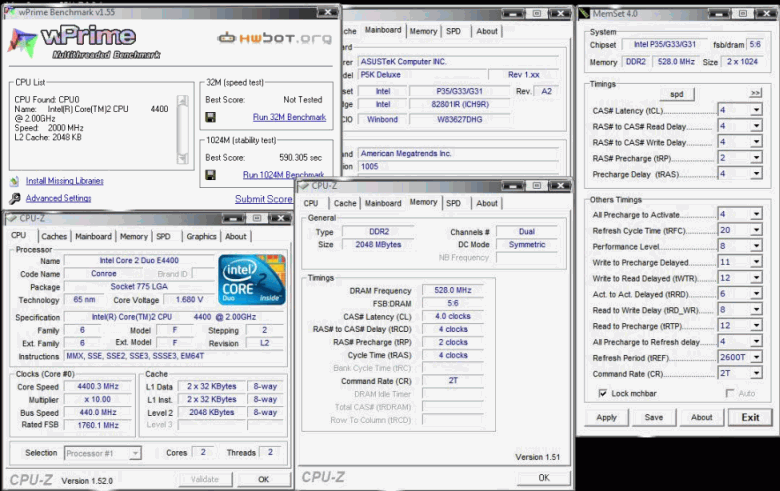Click the Advanced Settings wrench icon
Viewport: 780px width, 491px height.
click(15, 198)
